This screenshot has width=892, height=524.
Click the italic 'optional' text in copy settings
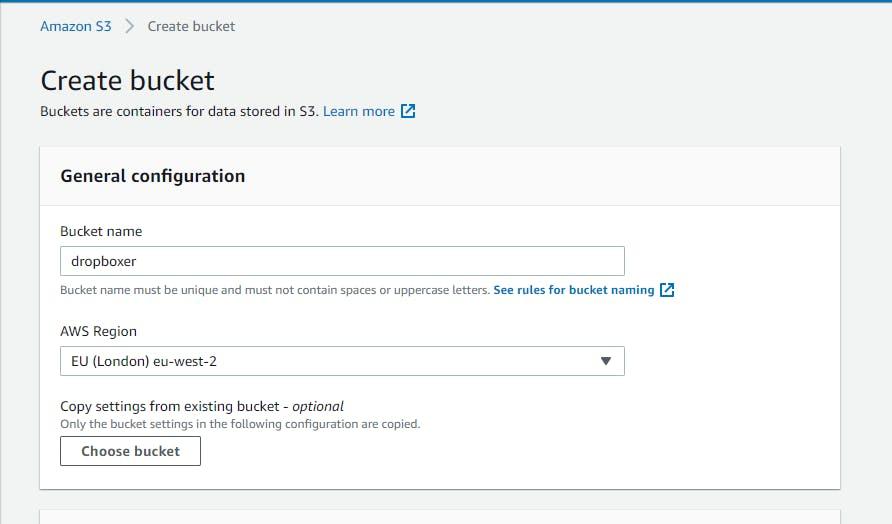318,406
